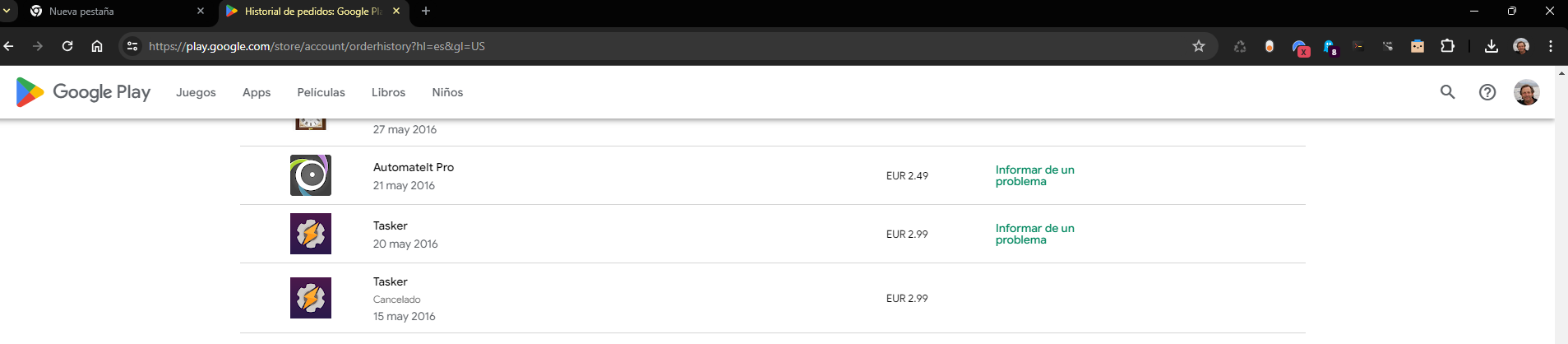Viewport: 1568px width, 344px height.
Task: Reload the order history page
Action: coord(67,46)
